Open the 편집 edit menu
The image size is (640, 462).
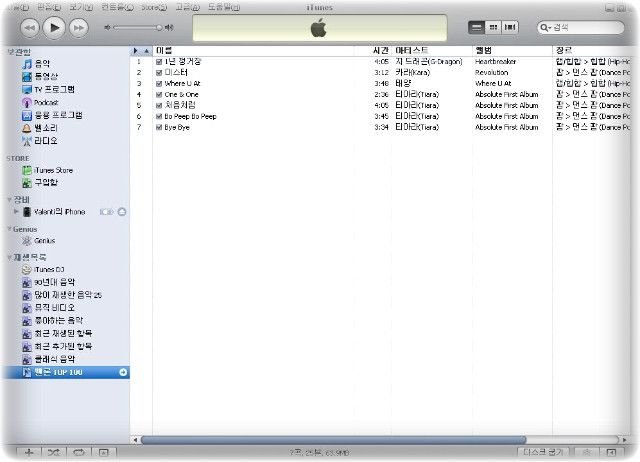click(x=49, y=7)
